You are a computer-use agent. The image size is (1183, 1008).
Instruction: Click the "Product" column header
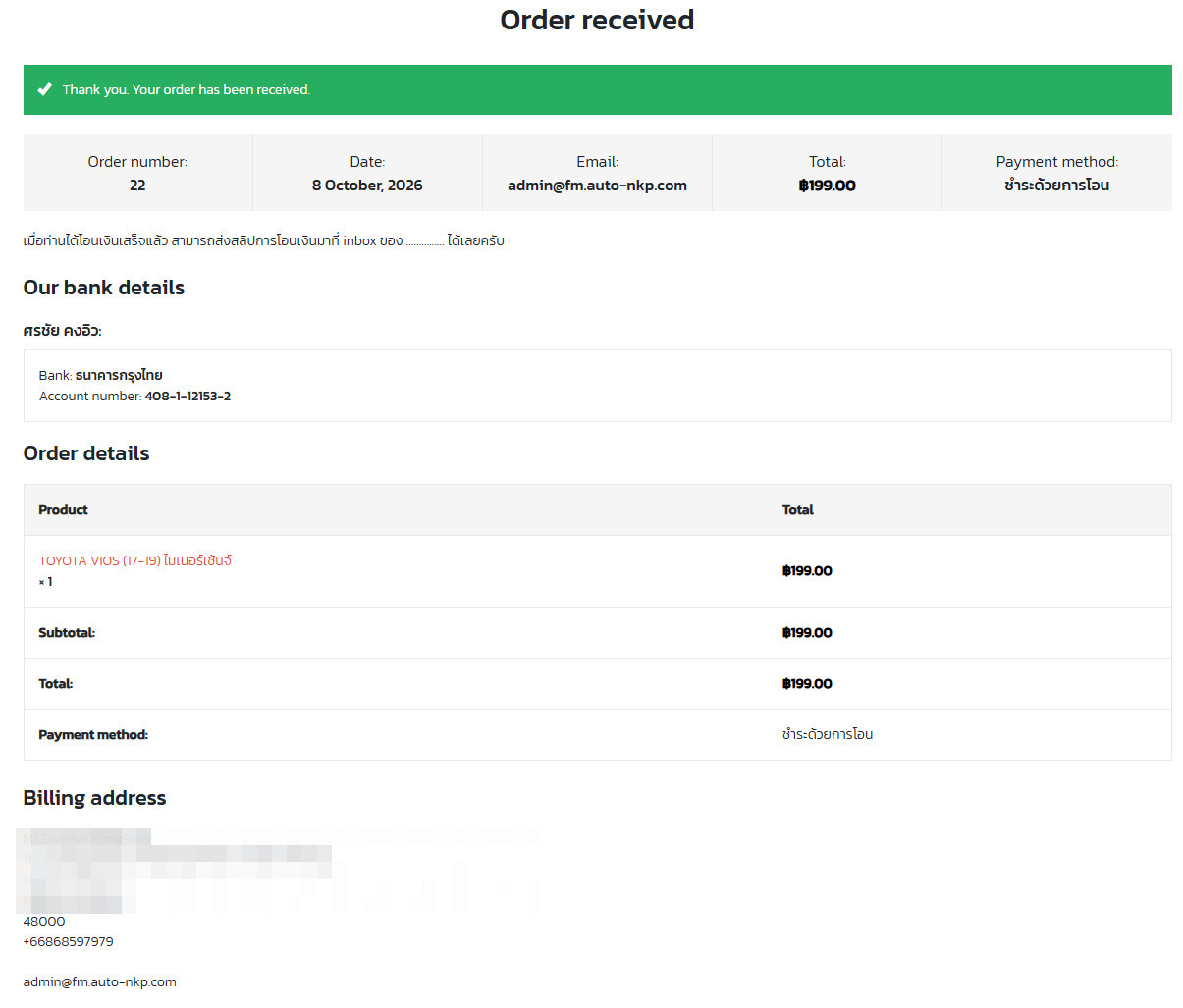pyautogui.click(x=63, y=510)
